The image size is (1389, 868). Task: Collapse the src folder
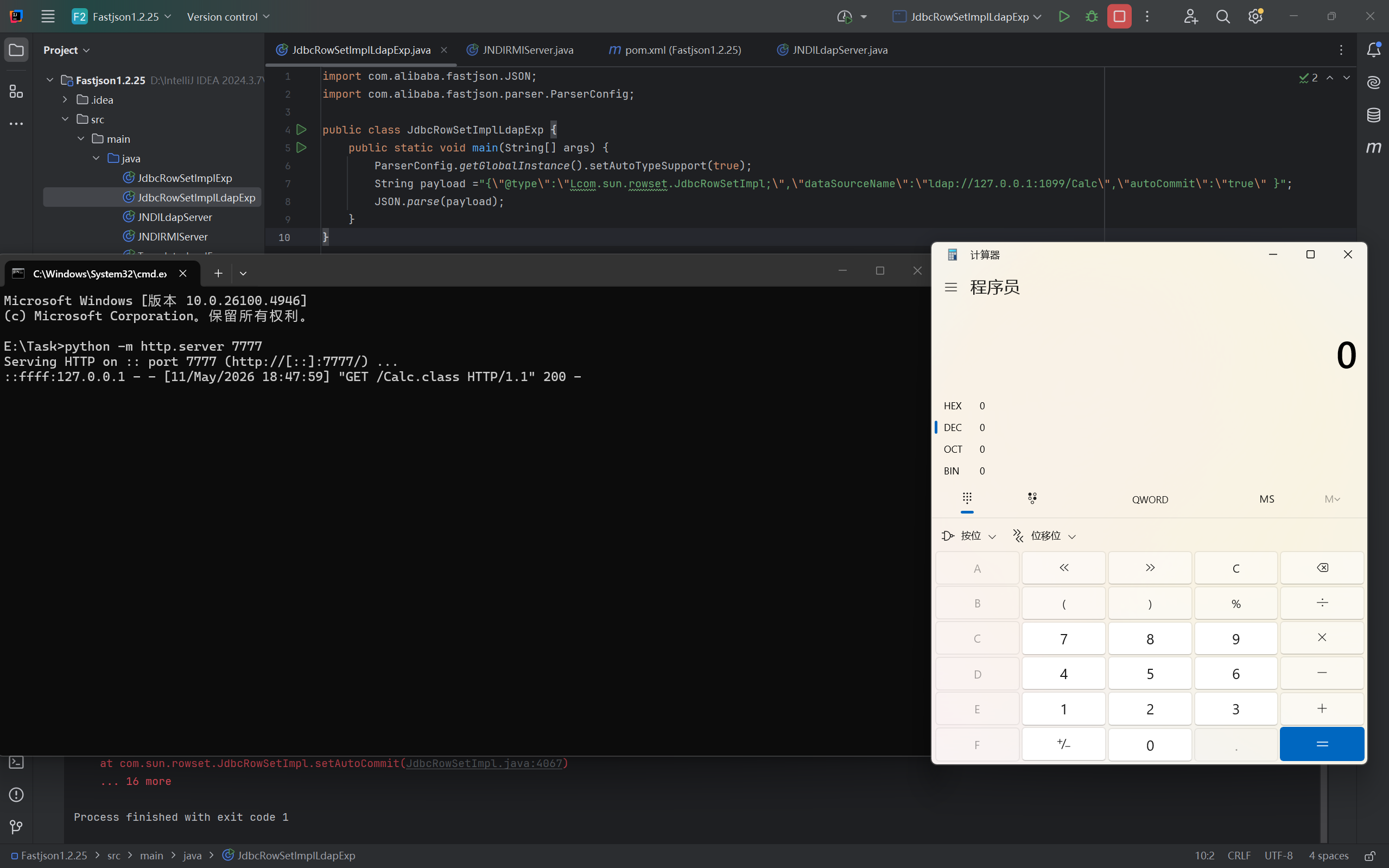[65, 119]
